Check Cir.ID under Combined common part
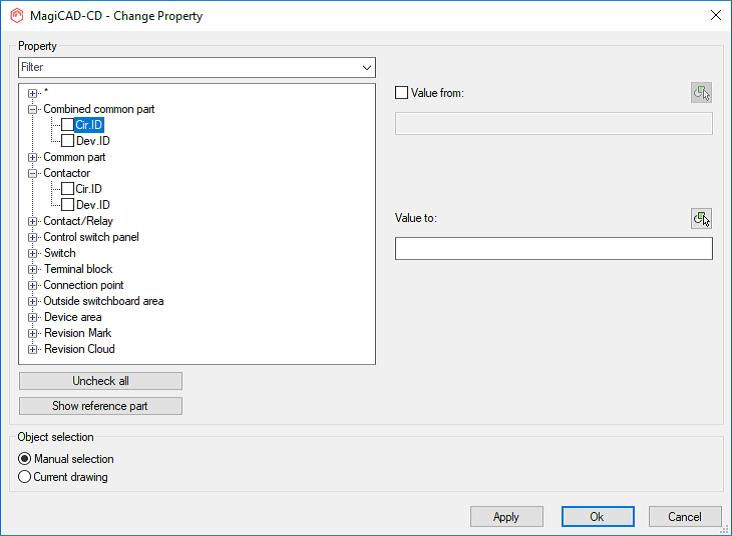Viewport: 732px width, 536px height. click(x=67, y=125)
